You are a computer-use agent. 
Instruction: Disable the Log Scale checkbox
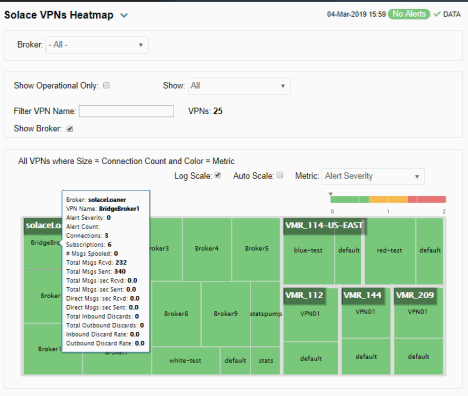point(218,175)
